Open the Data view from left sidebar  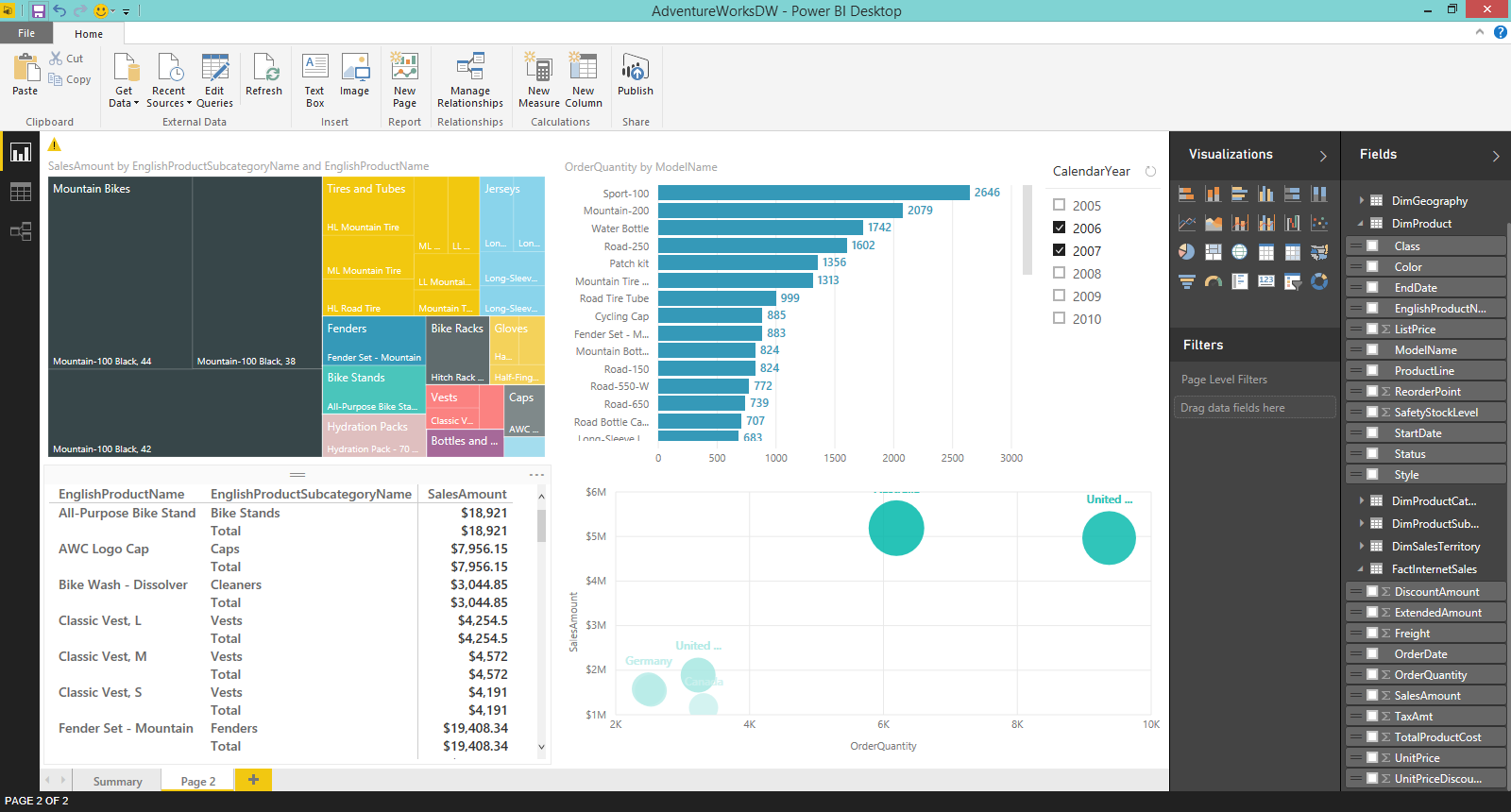[20, 193]
